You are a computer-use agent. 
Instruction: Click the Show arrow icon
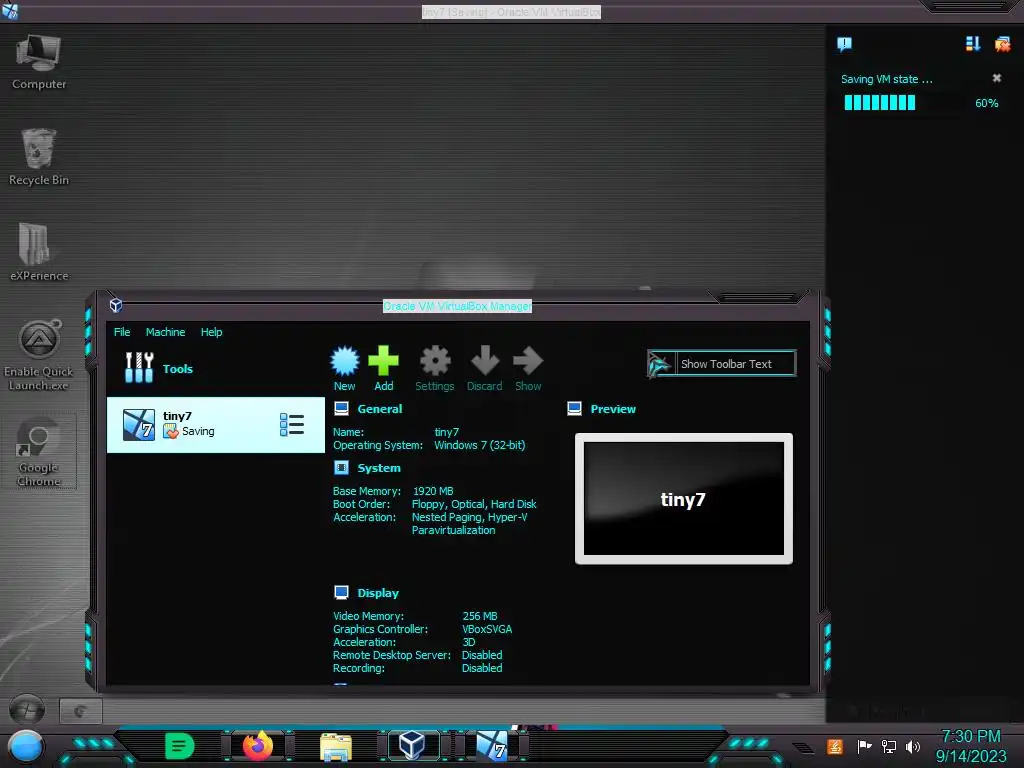(528, 361)
